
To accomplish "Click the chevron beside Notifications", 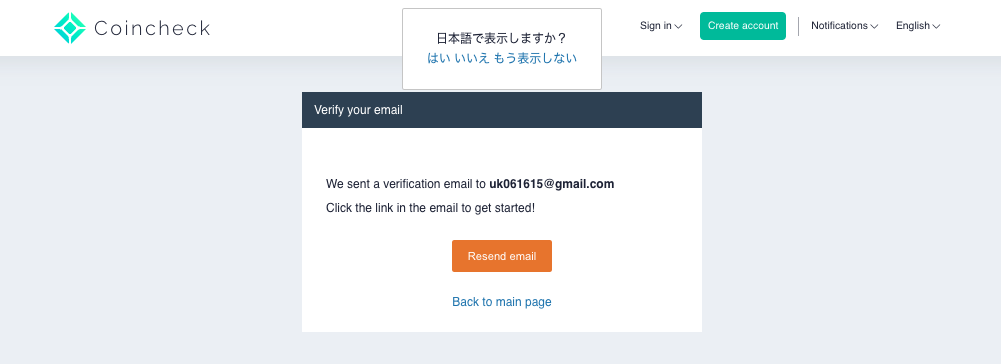I will [x=875, y=26].
